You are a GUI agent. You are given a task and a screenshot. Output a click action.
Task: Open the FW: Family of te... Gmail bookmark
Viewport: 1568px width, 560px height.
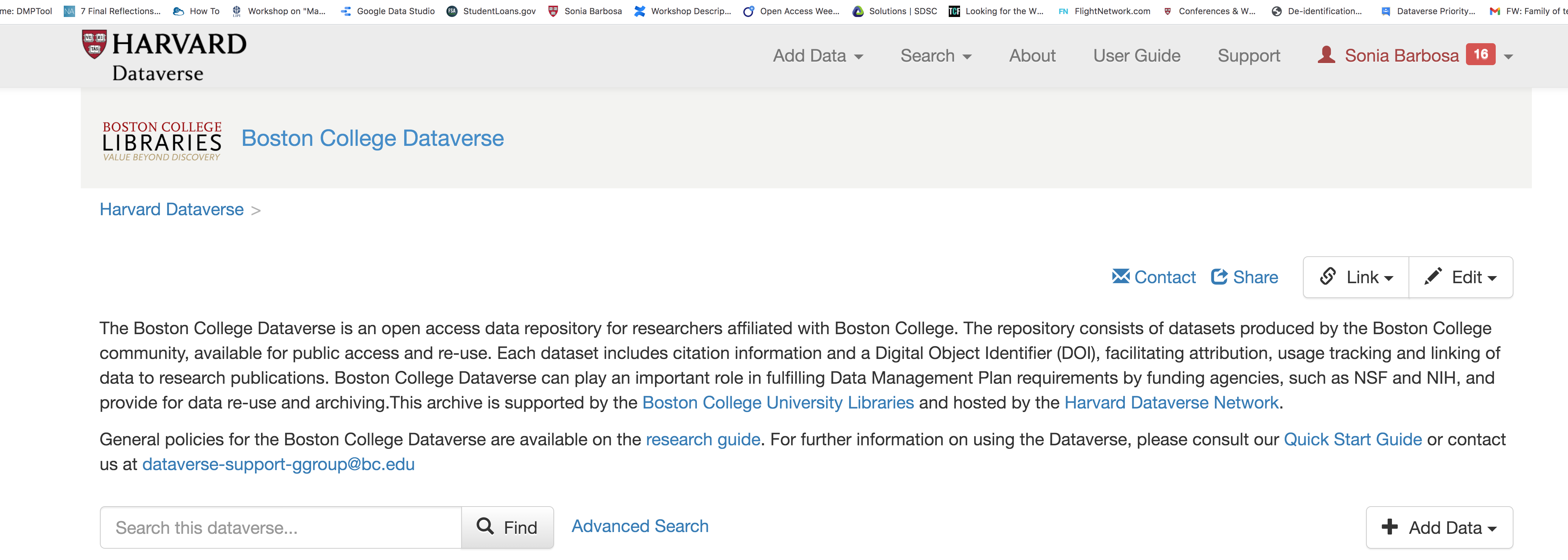click(x=1528, y=11)
